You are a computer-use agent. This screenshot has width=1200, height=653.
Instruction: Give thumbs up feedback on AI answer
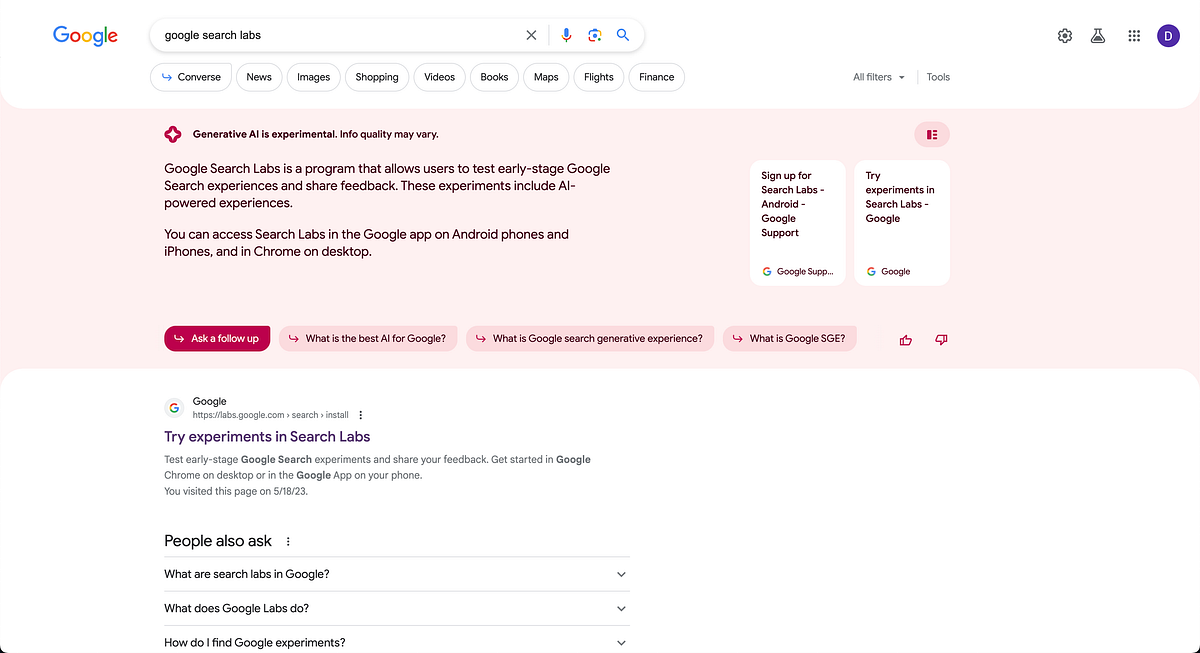pos(905,340)
